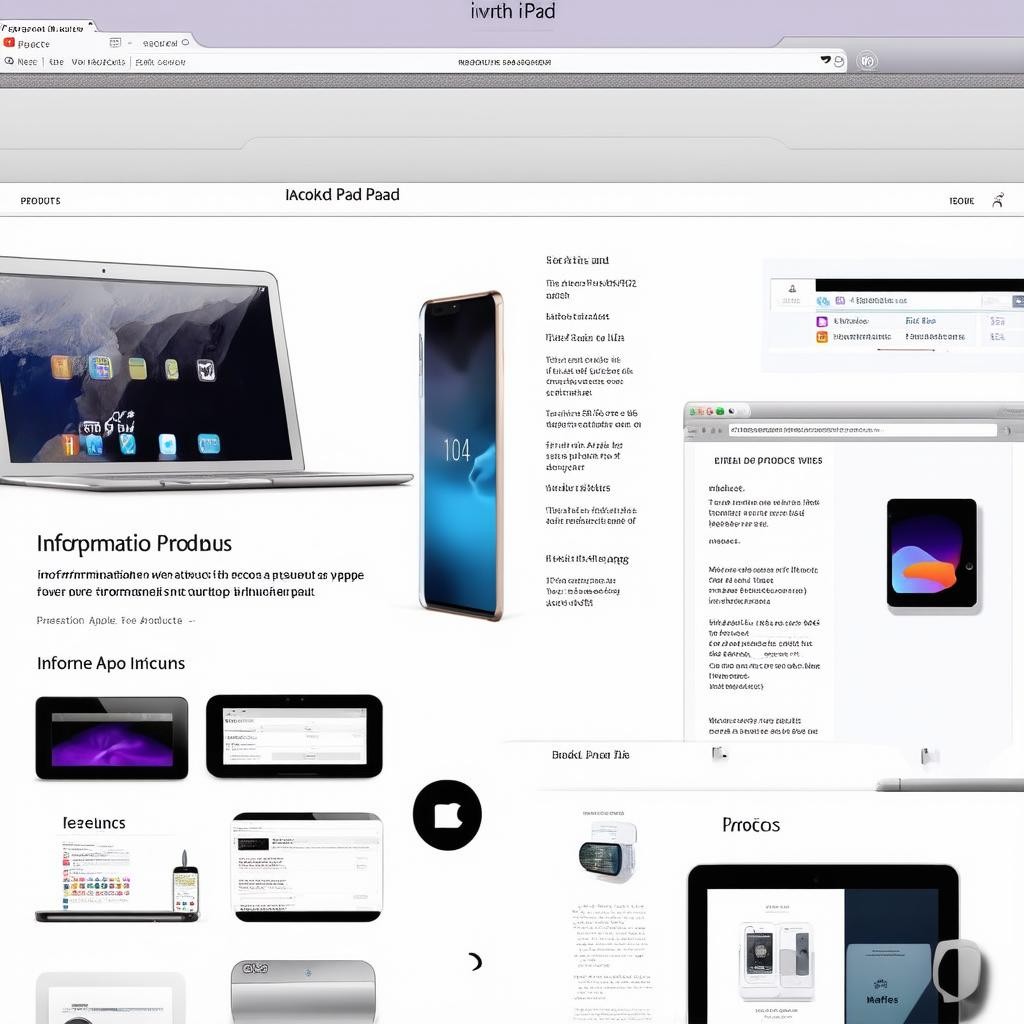Select the colorful gradient iPad image
1024x1024 pixels.
point(931,553)
